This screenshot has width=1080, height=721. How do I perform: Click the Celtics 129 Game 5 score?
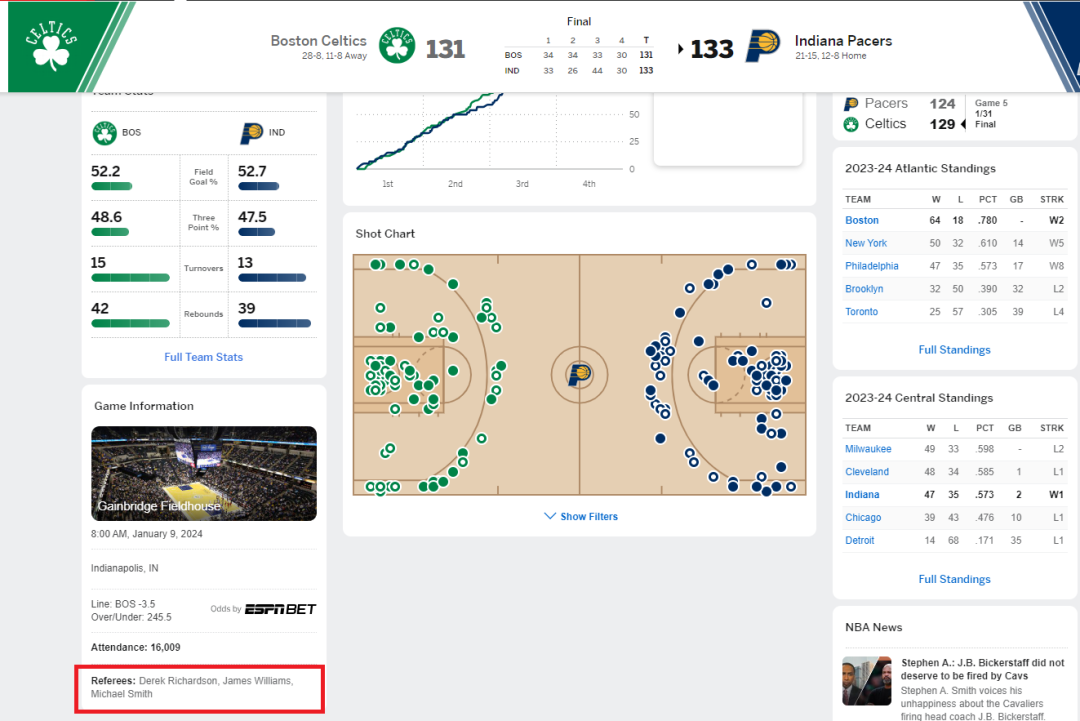[942, 124]
